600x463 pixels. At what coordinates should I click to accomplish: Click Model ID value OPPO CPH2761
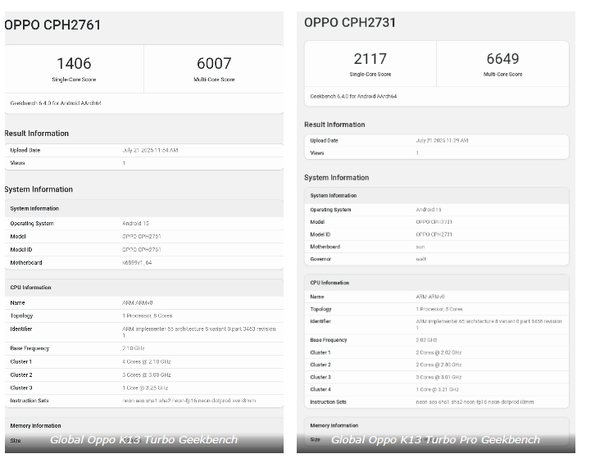[142, 249]
